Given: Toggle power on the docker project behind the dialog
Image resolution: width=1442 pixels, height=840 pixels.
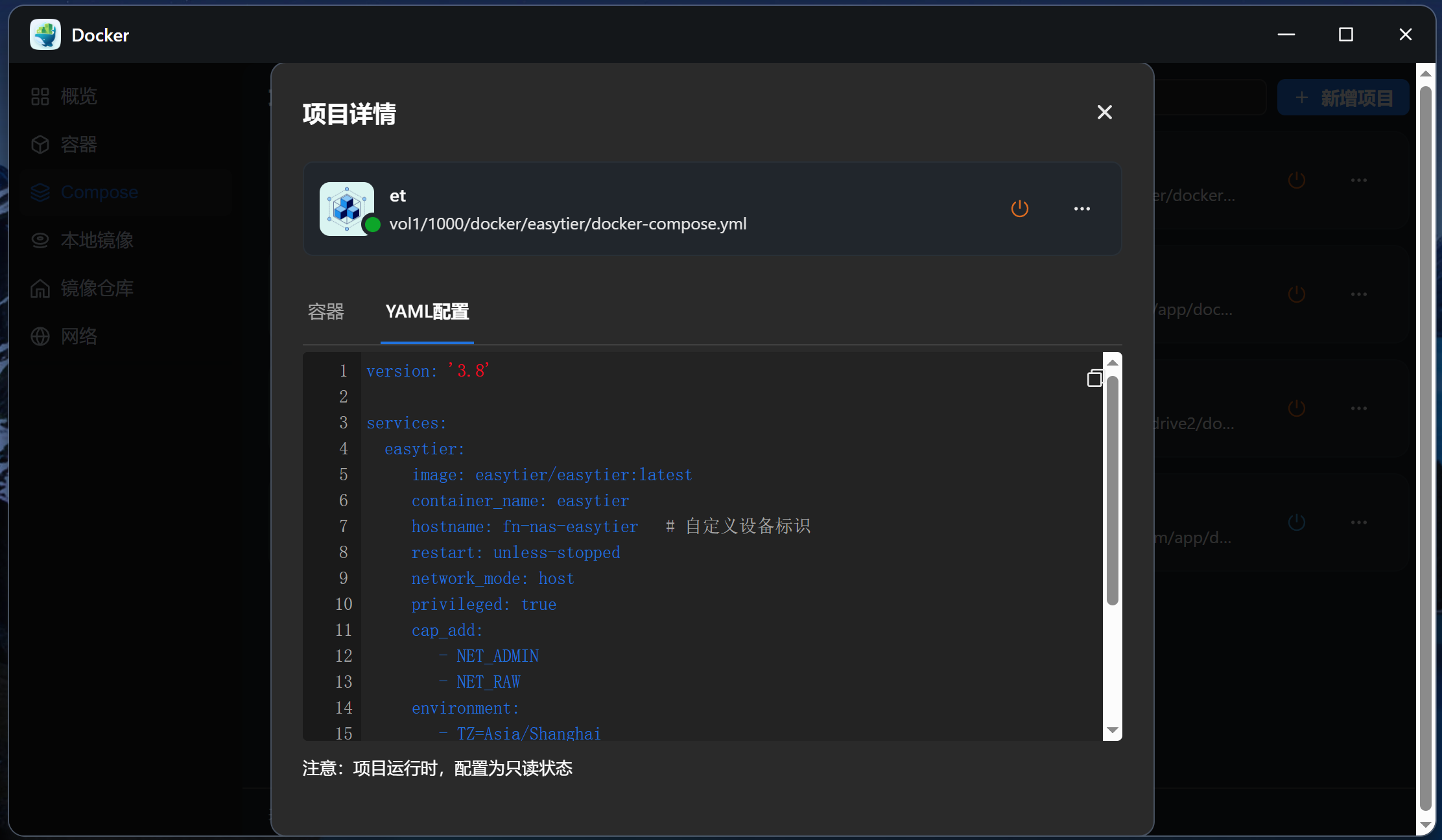Looking at the screenshot, I should [1296, 180].
